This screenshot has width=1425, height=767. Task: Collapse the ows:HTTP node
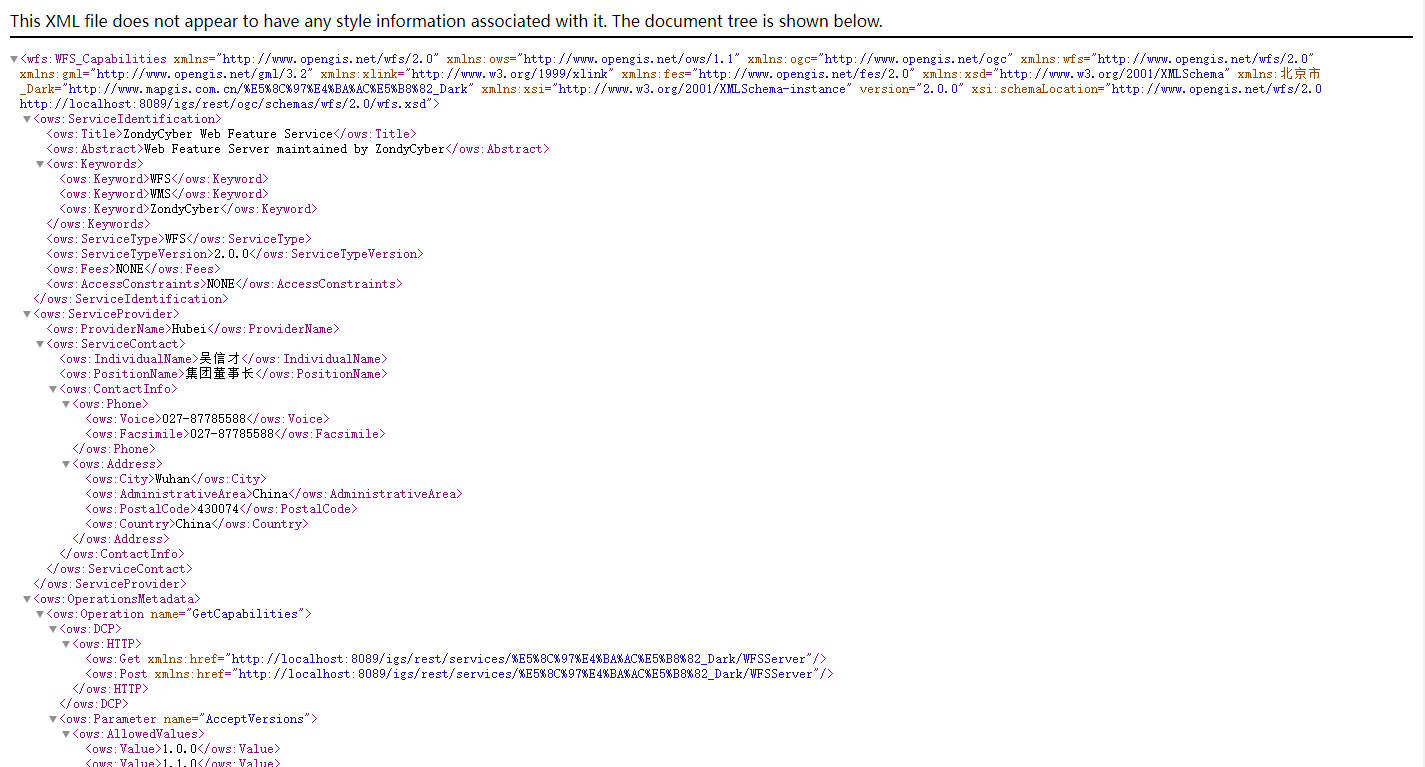66,644
